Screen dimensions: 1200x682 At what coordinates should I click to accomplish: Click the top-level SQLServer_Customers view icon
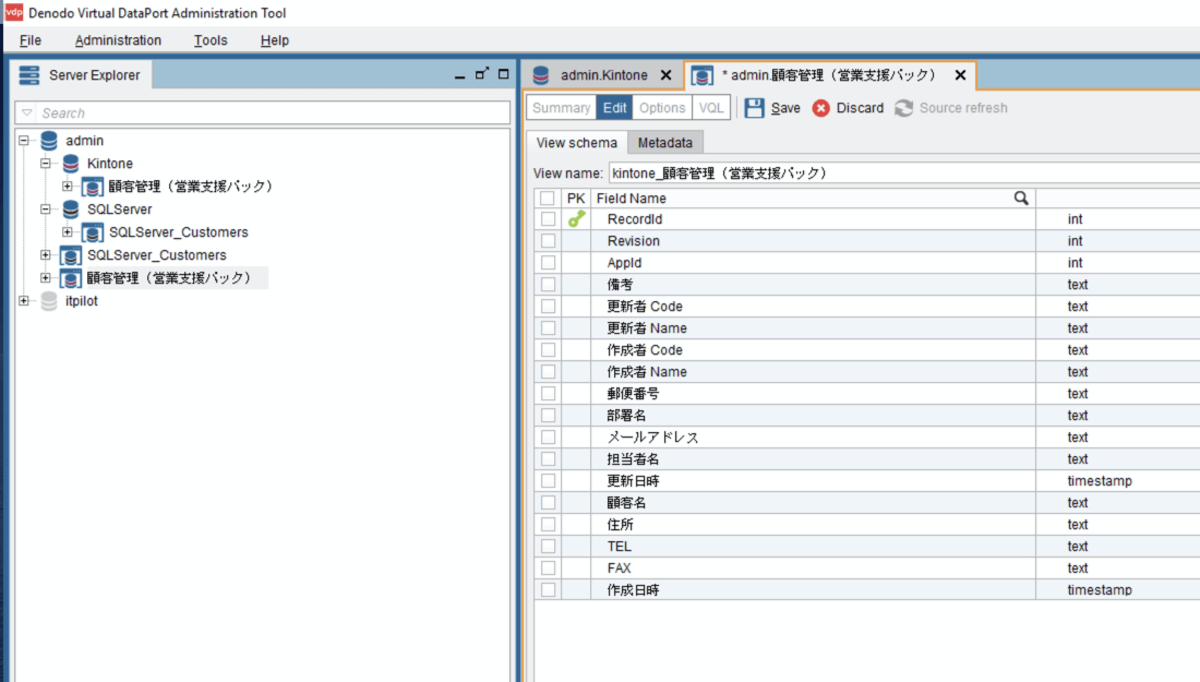click(x=71, y=255)
